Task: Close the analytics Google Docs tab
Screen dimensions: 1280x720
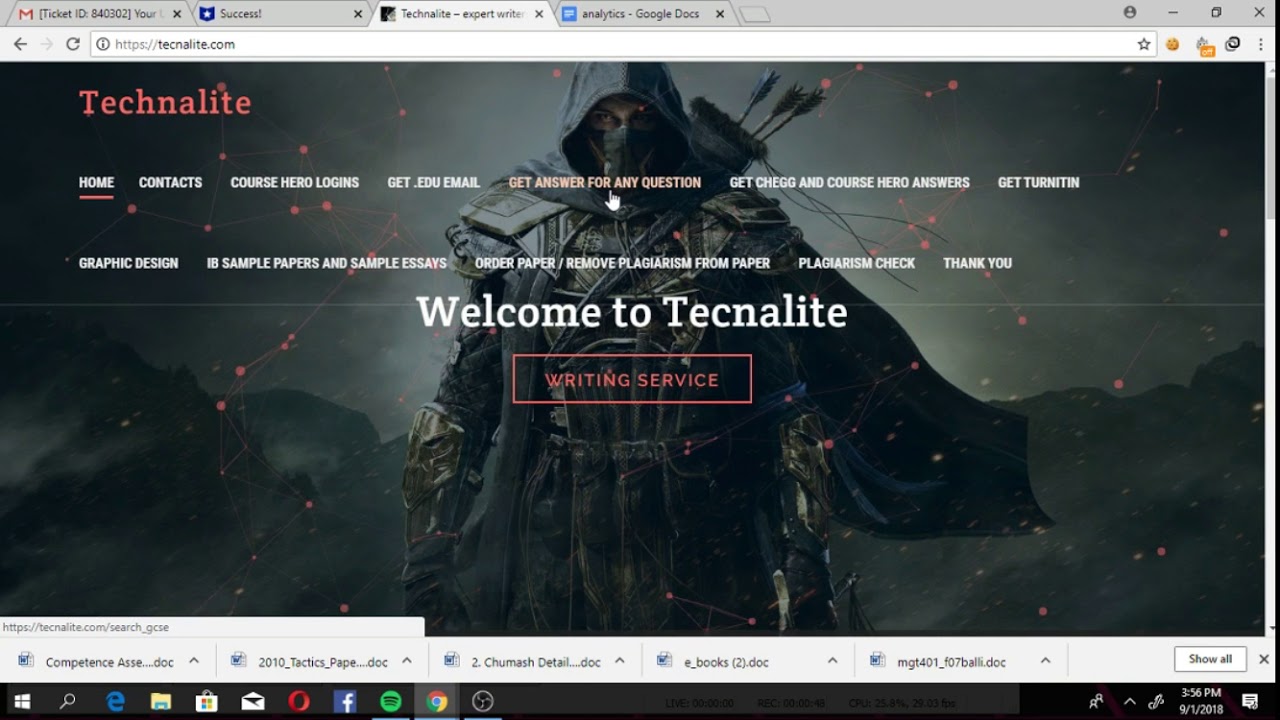Action: click(720, 14)
